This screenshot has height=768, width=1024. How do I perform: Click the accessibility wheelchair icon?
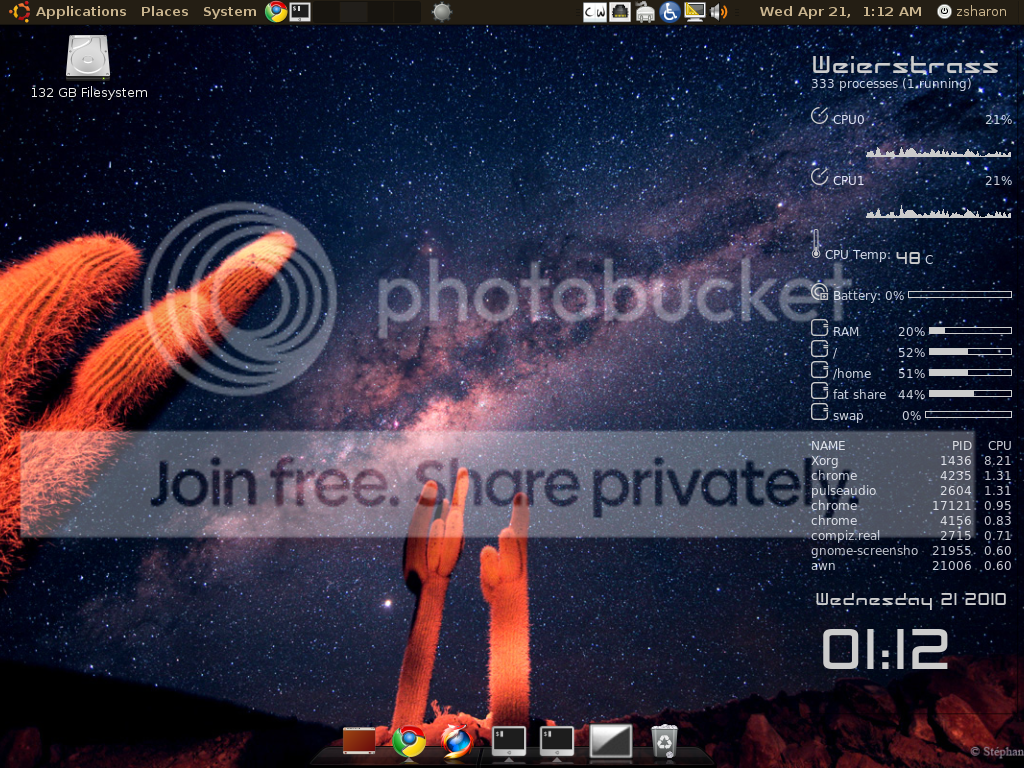point(669,12)
